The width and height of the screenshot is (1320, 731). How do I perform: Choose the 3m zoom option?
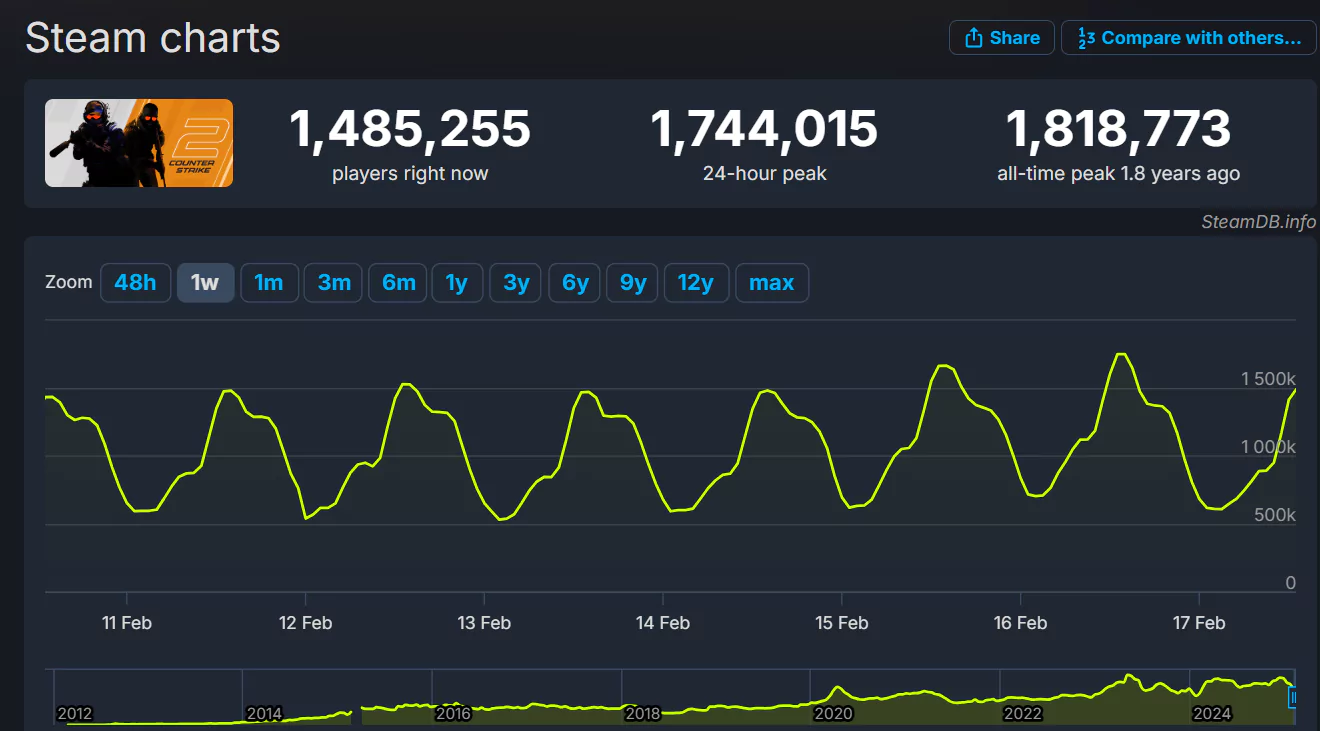point(334,283)
